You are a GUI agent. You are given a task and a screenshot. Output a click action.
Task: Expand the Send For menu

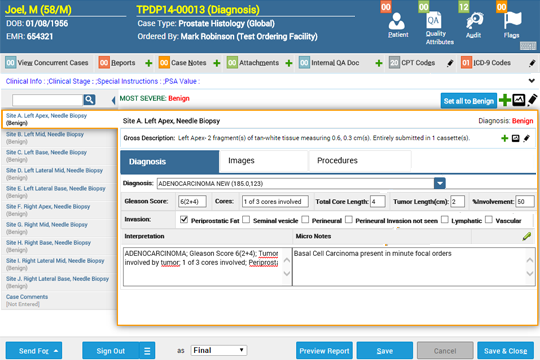pos(34,351)
